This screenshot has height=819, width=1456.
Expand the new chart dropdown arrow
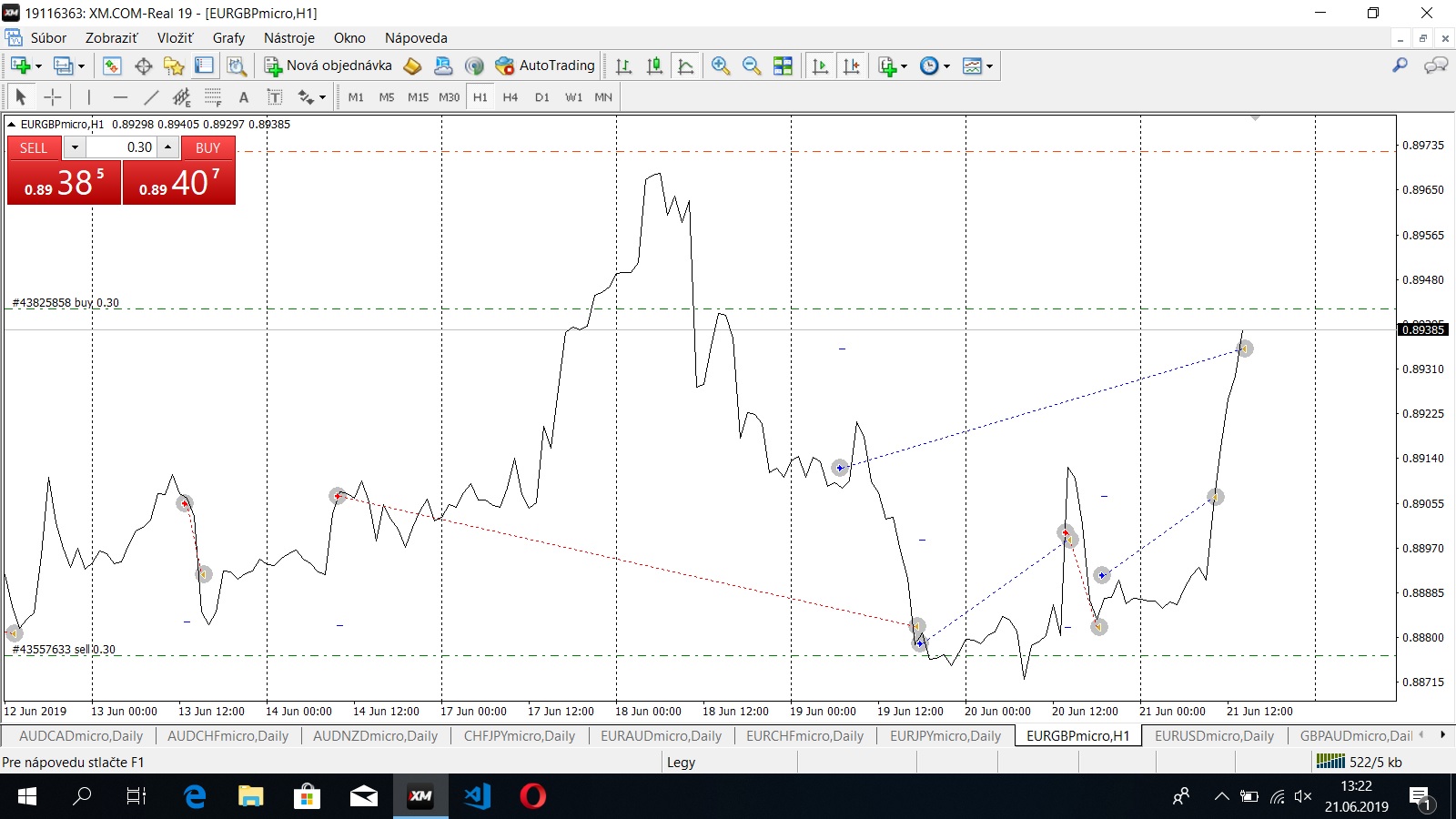point(38,66)
